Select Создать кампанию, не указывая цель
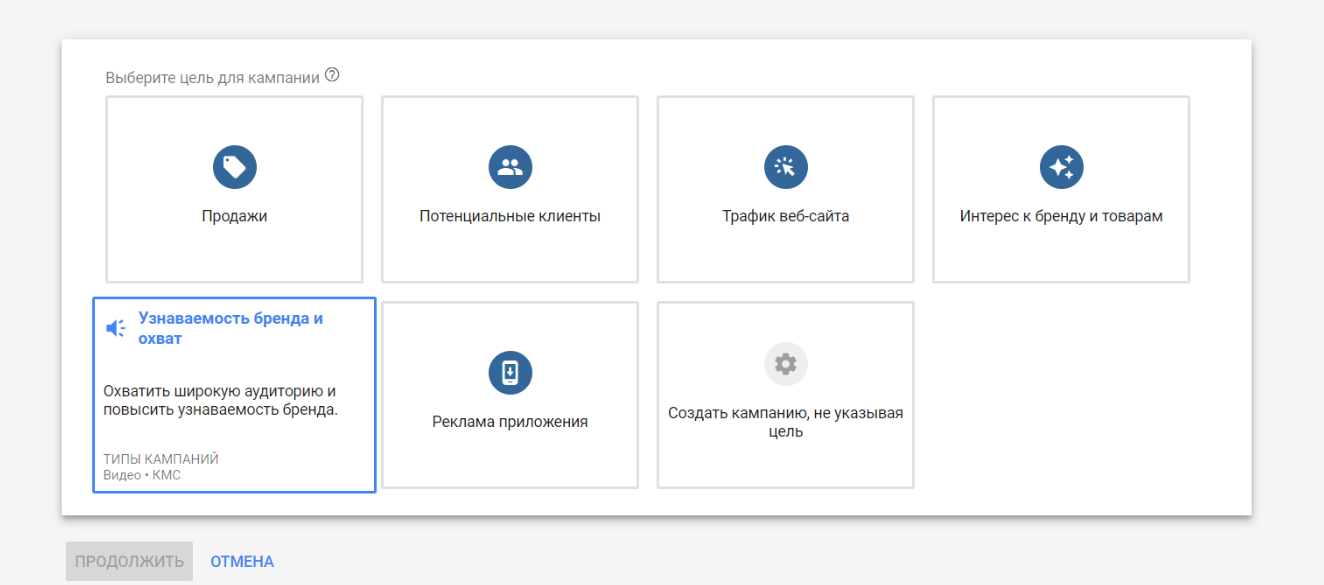The height and width of the screenshot is (585, 1324). 786,395
